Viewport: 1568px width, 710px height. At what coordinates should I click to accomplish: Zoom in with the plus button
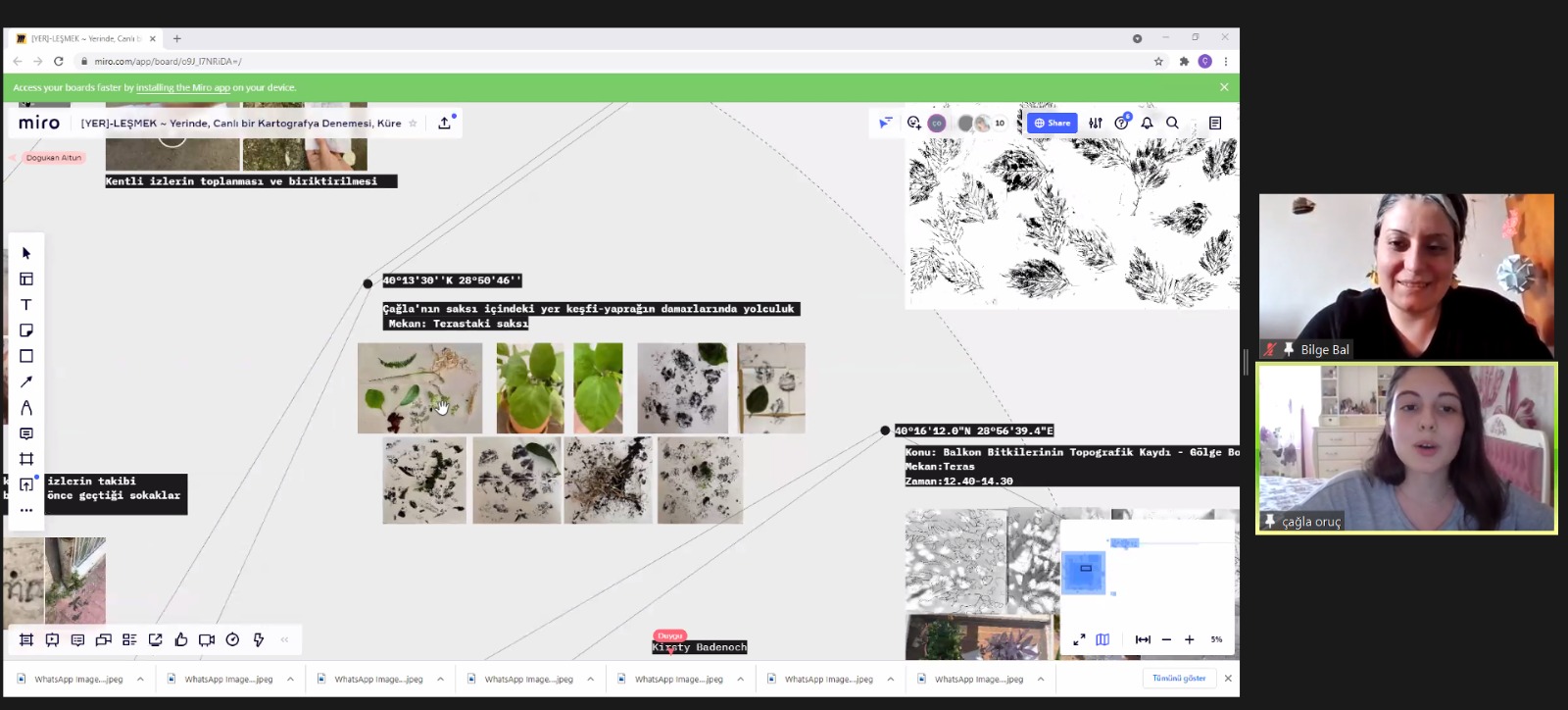(x=1190, y=639)
